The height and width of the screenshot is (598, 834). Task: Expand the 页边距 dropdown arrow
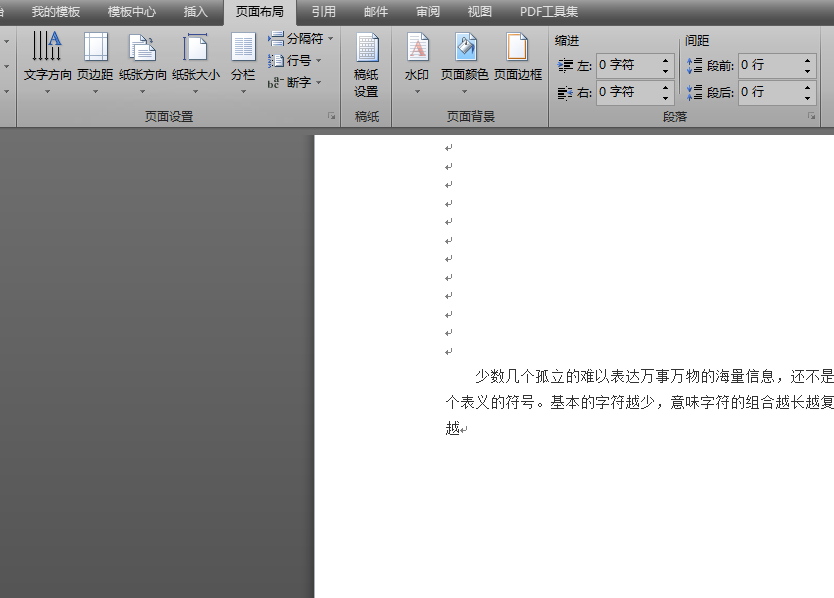[x=95, y=92]
